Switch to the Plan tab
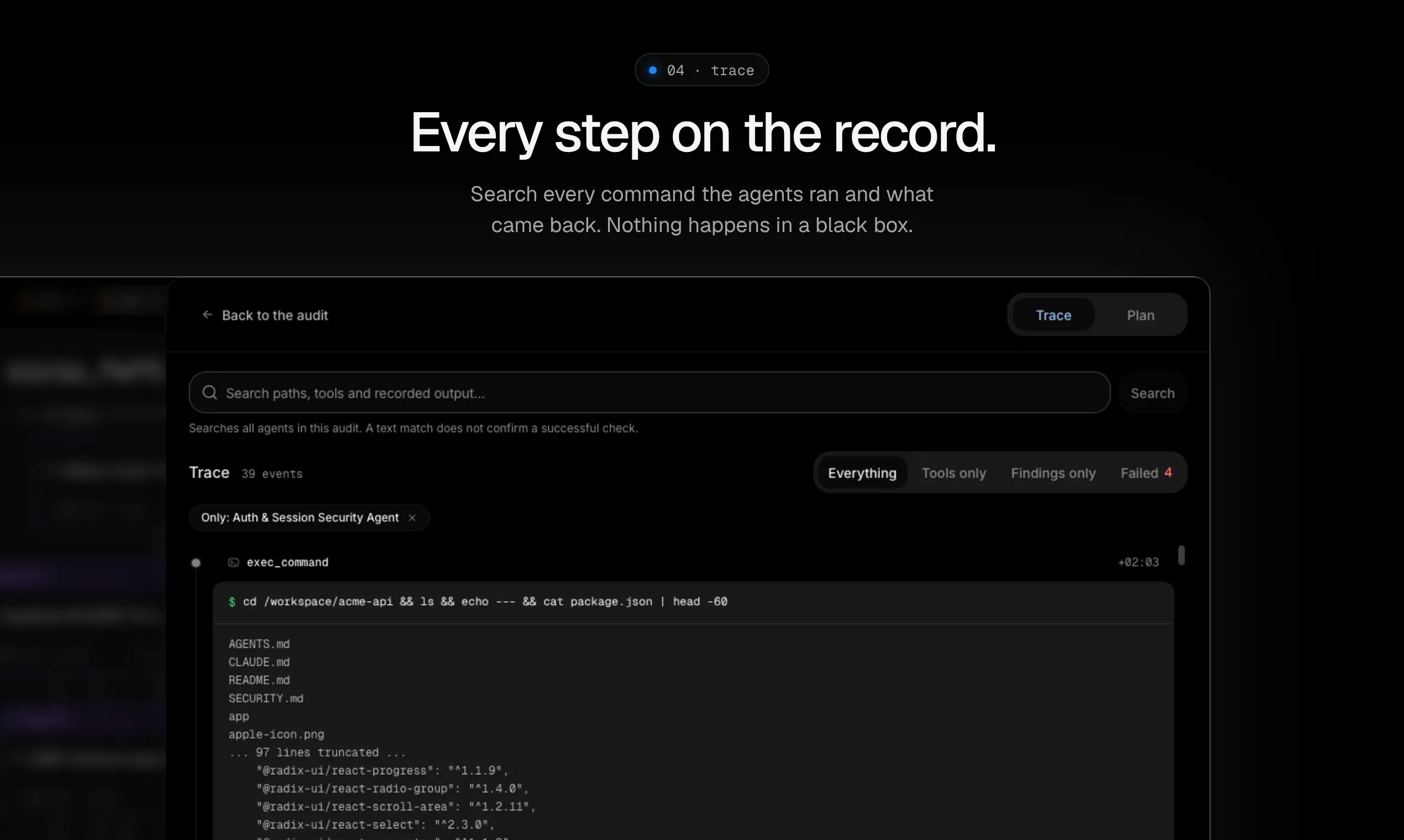The width and height of the screenshot is (1404, 840). pos(1140,314)
